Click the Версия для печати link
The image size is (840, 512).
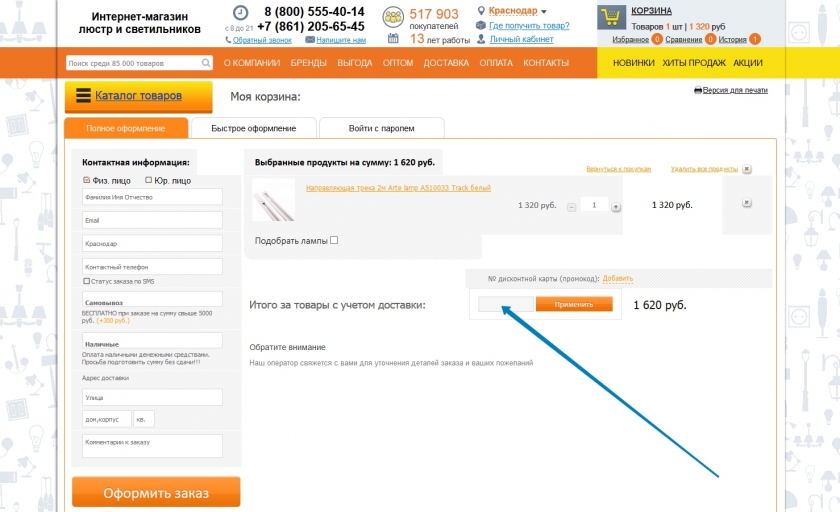point(735,90)
